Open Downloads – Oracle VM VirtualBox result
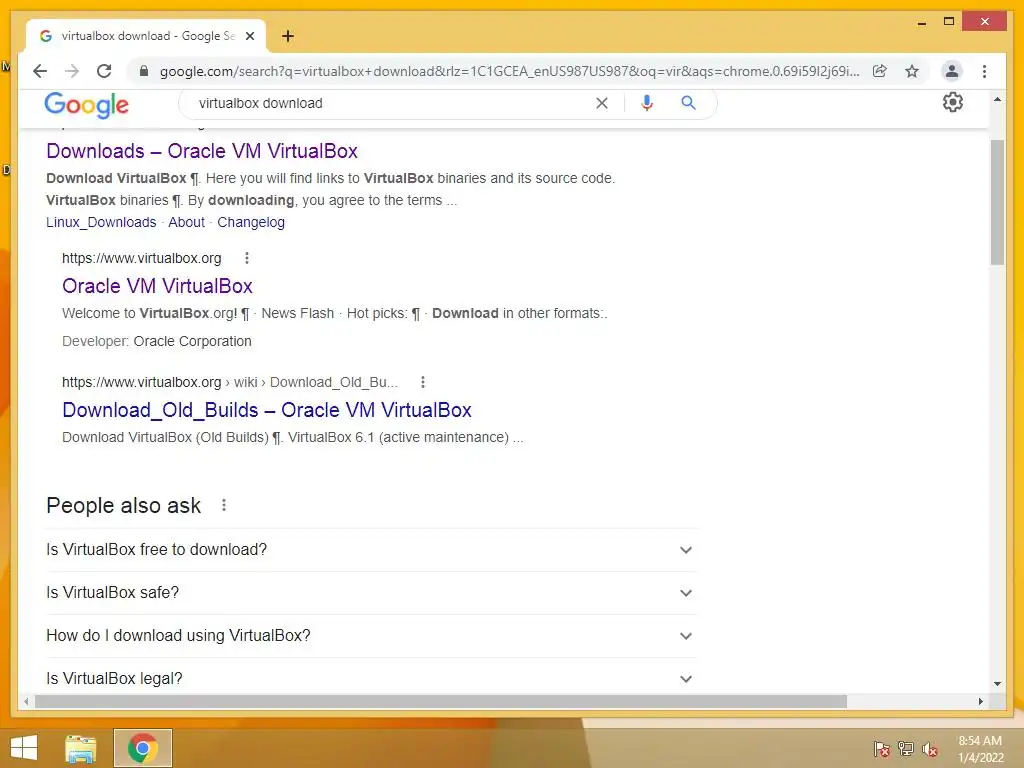This screenshot has width=1024, height=768. pos(202,151)
